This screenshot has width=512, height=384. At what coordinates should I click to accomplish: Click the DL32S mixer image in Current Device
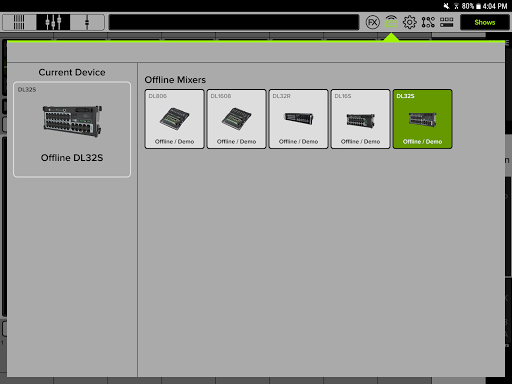coord(72,121)
